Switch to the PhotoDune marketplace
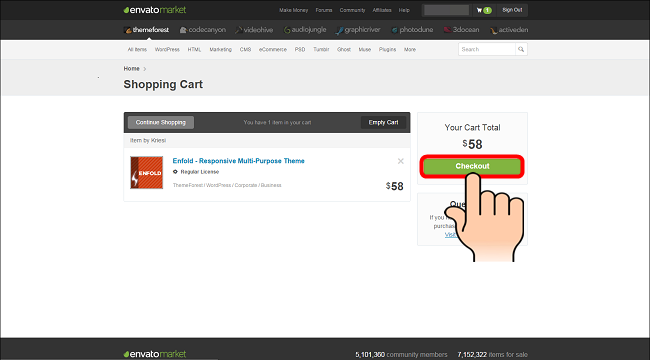This screenshot has height=360, width=650. point(412,30)
